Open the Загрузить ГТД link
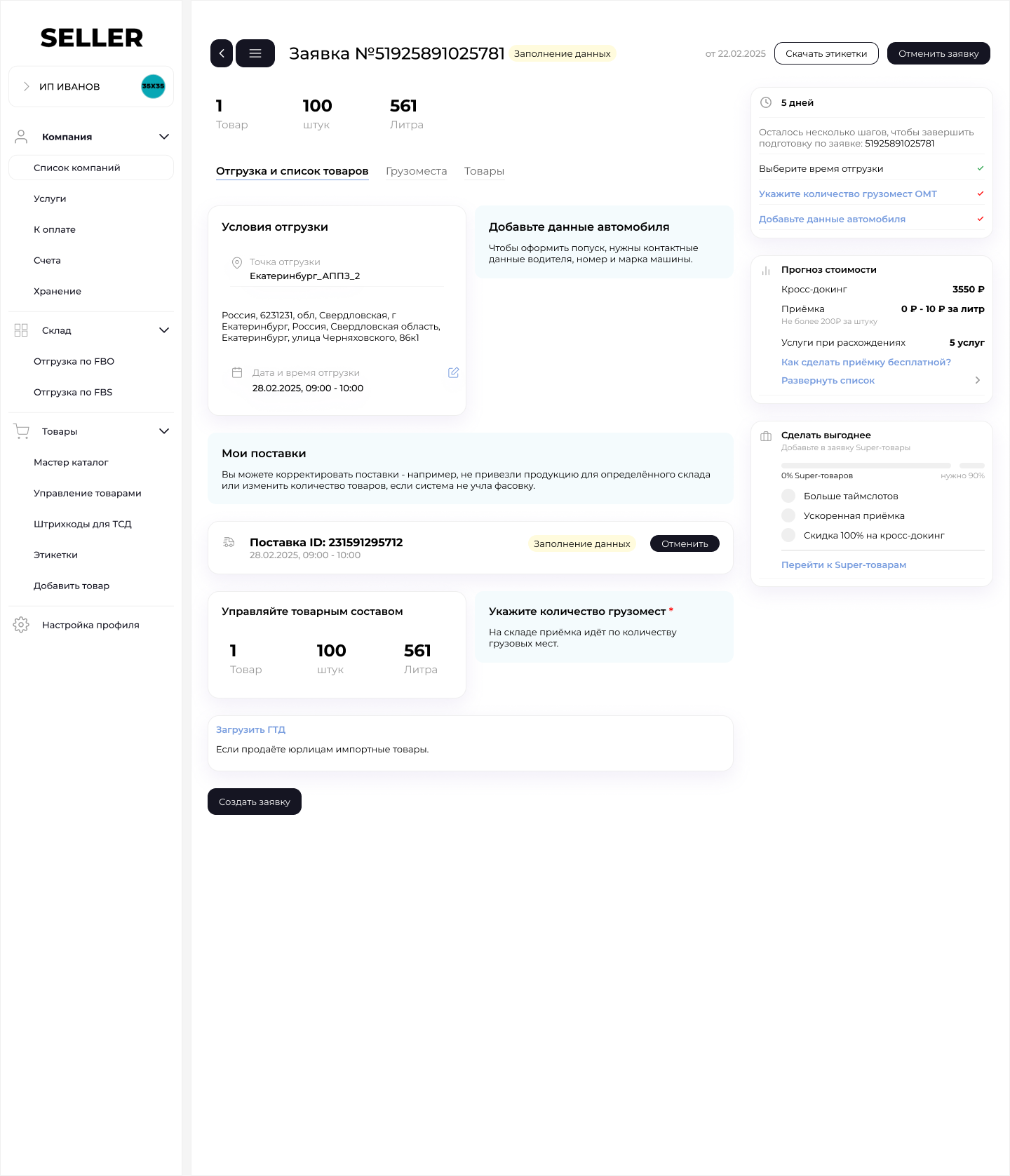This screenshot has width=1010, height=1176. pos(250,729)
